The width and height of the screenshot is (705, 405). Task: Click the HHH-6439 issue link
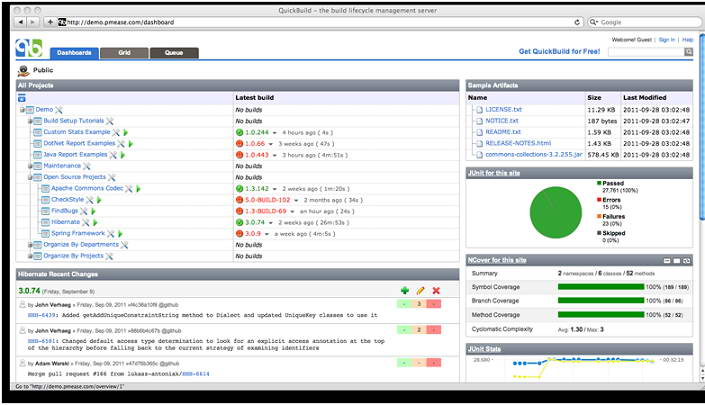pyautogui.click(x=41, y=316)
